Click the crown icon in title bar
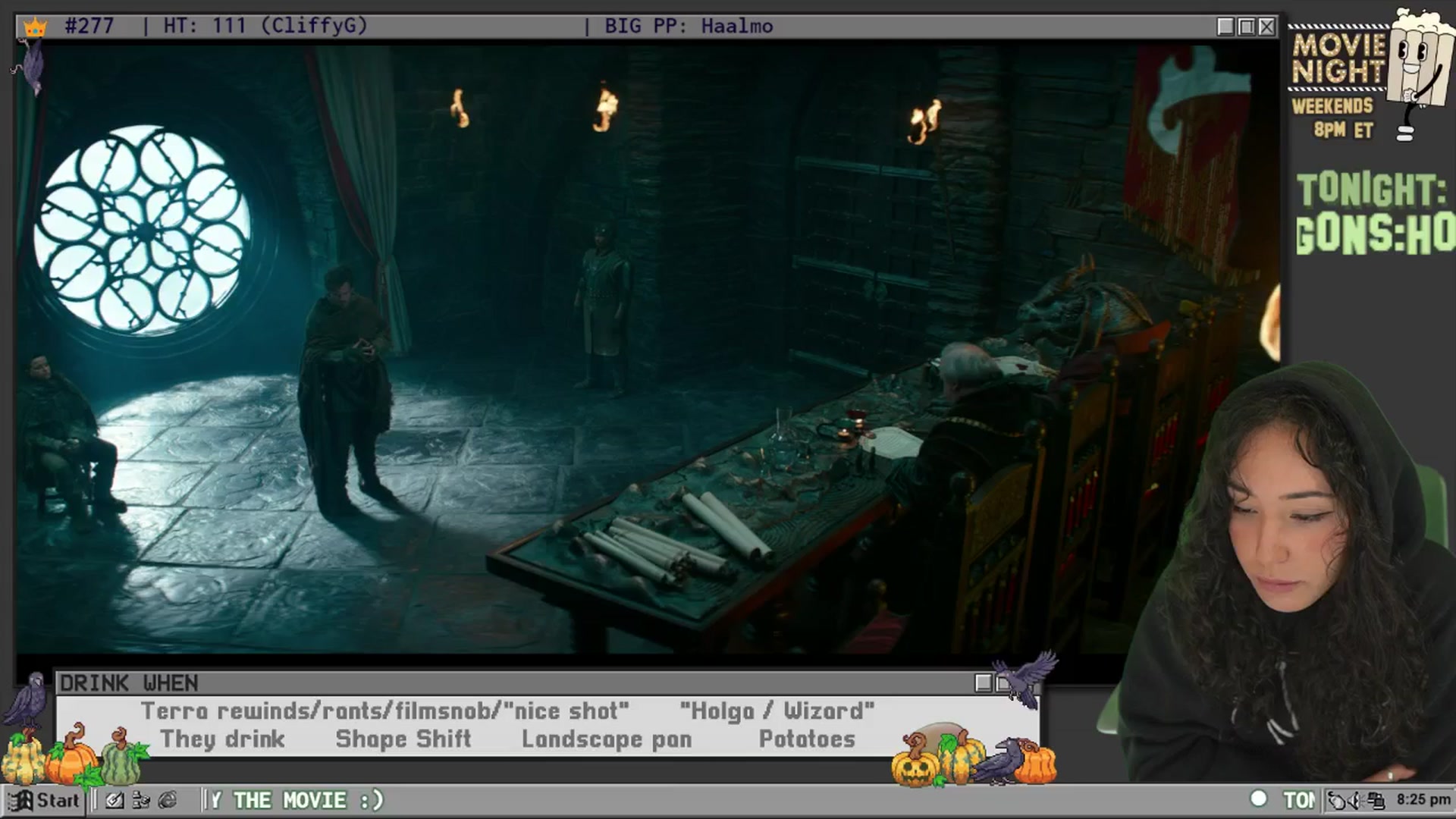This screenshot has width=1456, height=819. pos(35,27)
